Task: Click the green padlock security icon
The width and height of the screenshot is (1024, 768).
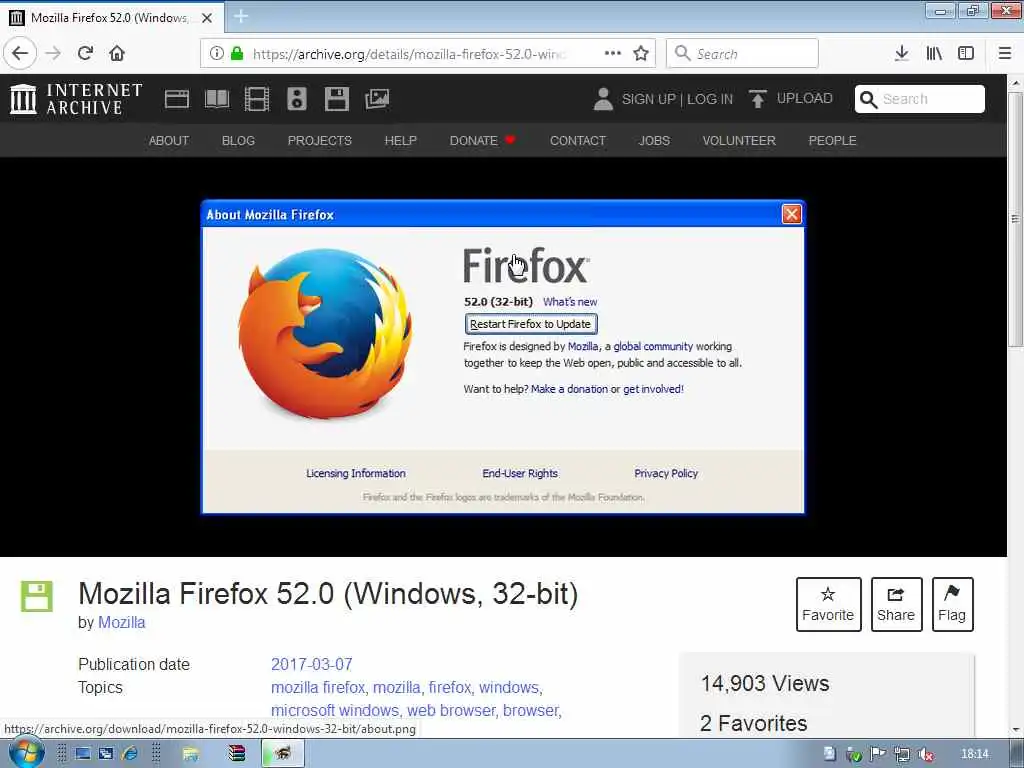Action: 237,53
